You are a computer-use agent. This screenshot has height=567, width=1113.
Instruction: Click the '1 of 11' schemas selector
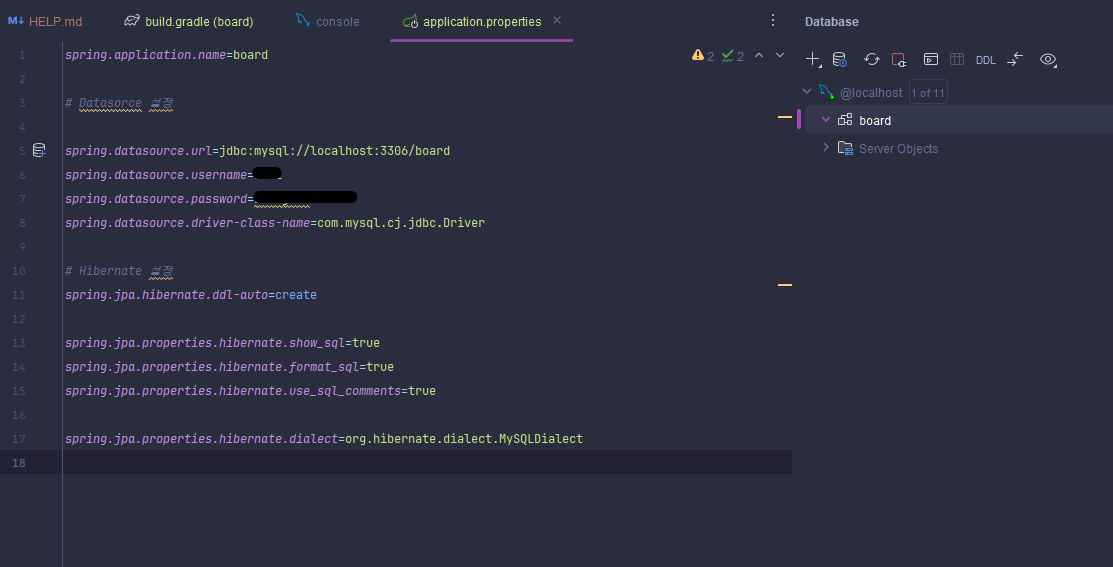[928, 92]
